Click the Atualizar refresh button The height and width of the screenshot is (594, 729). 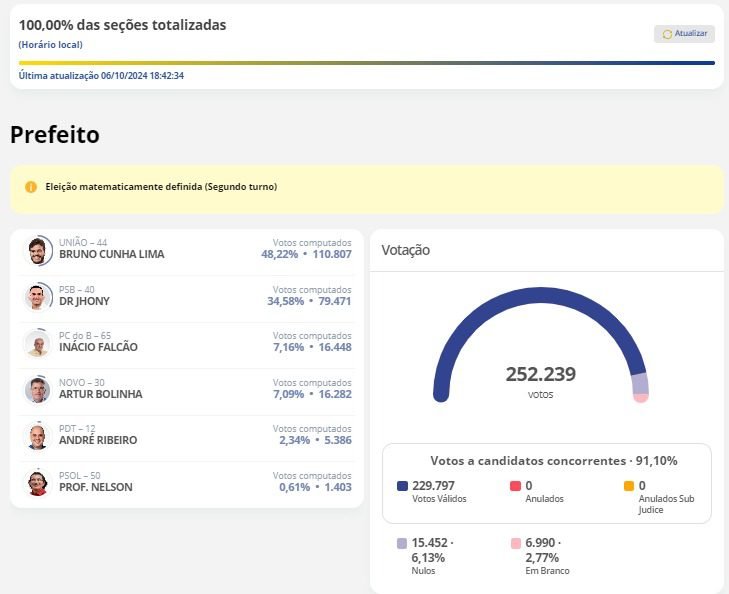(684, 34)
